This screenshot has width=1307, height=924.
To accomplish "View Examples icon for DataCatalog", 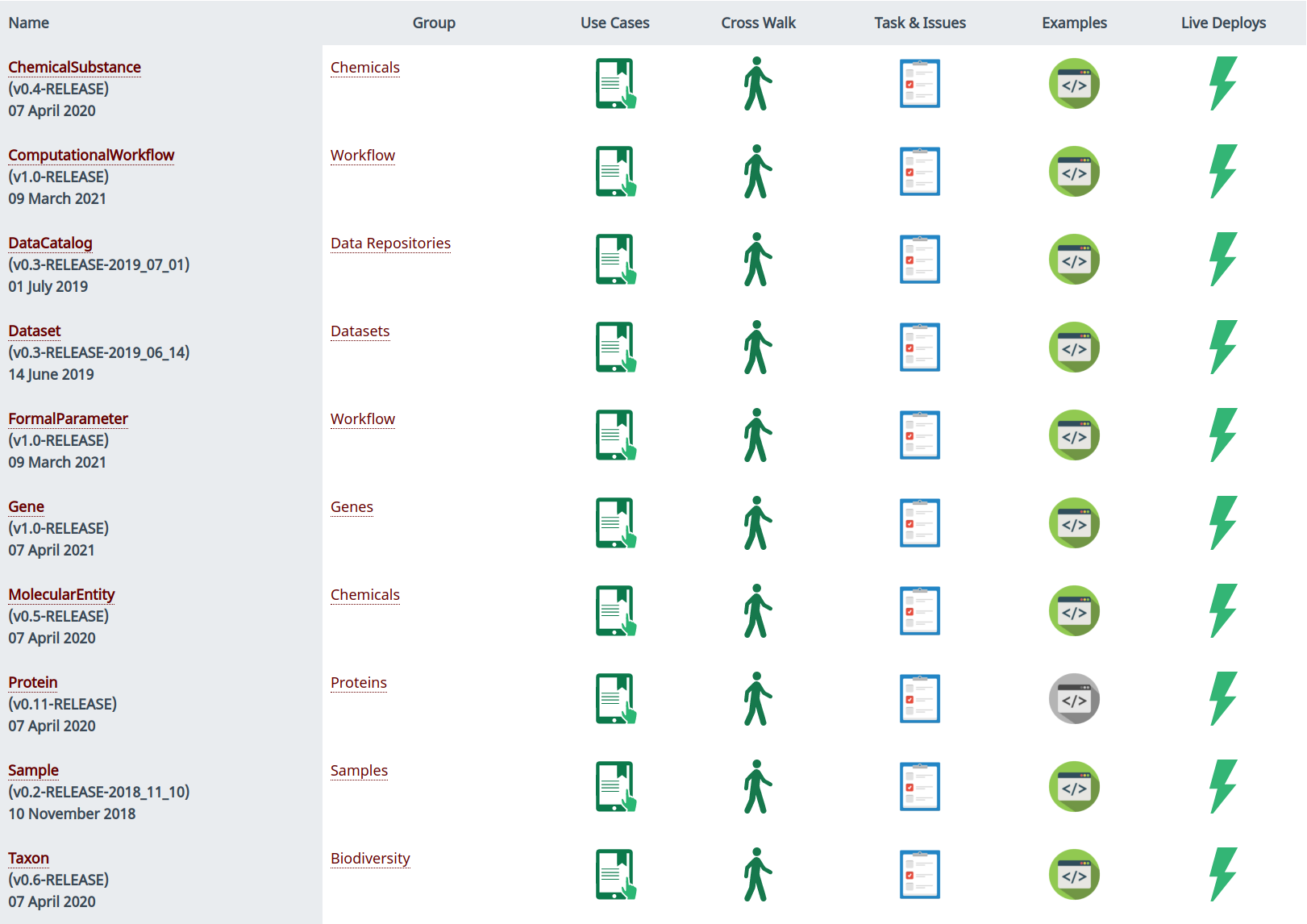I will click(1074, 259).
